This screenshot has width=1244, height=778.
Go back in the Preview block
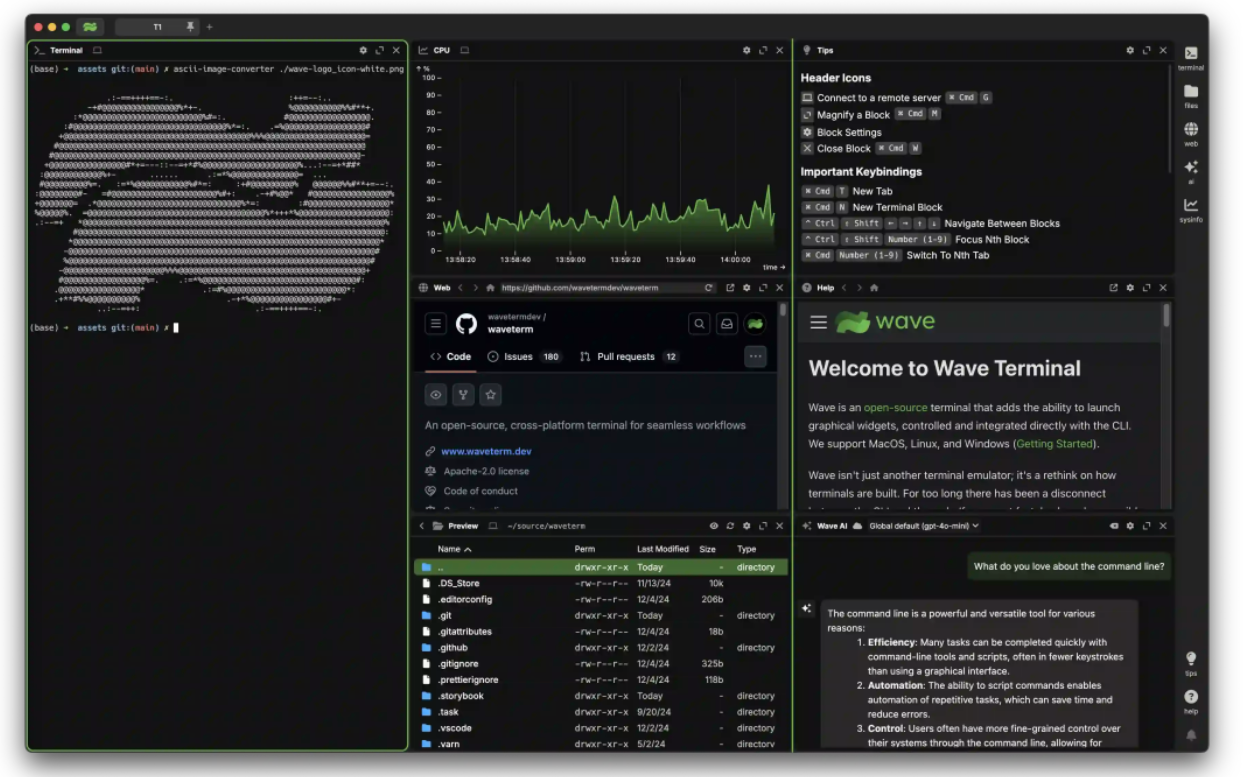tap(422, 526)
